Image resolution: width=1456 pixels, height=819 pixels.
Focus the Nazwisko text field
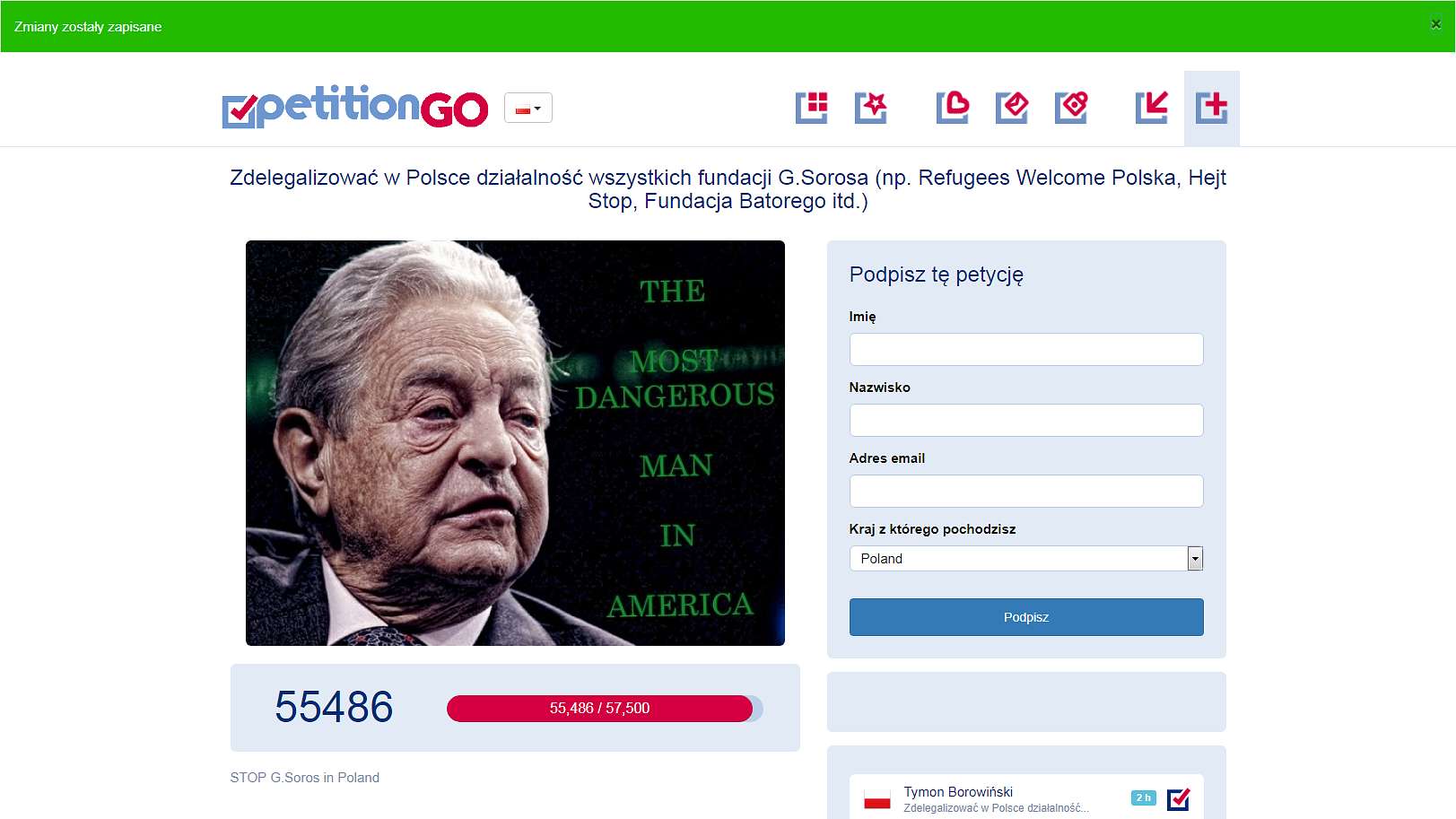tap(1026, 420)
